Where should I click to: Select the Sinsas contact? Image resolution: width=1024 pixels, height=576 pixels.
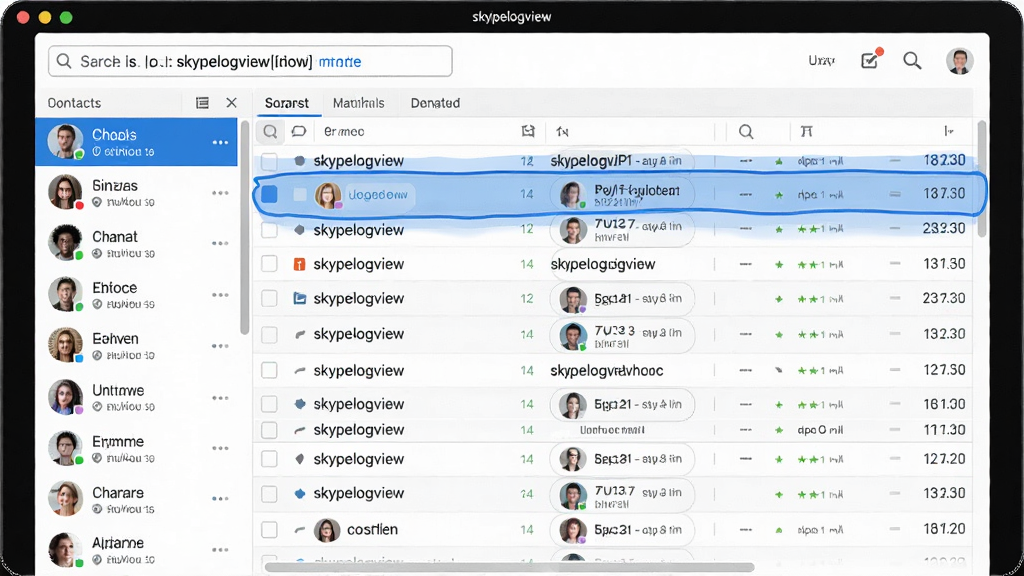point(136,193)
